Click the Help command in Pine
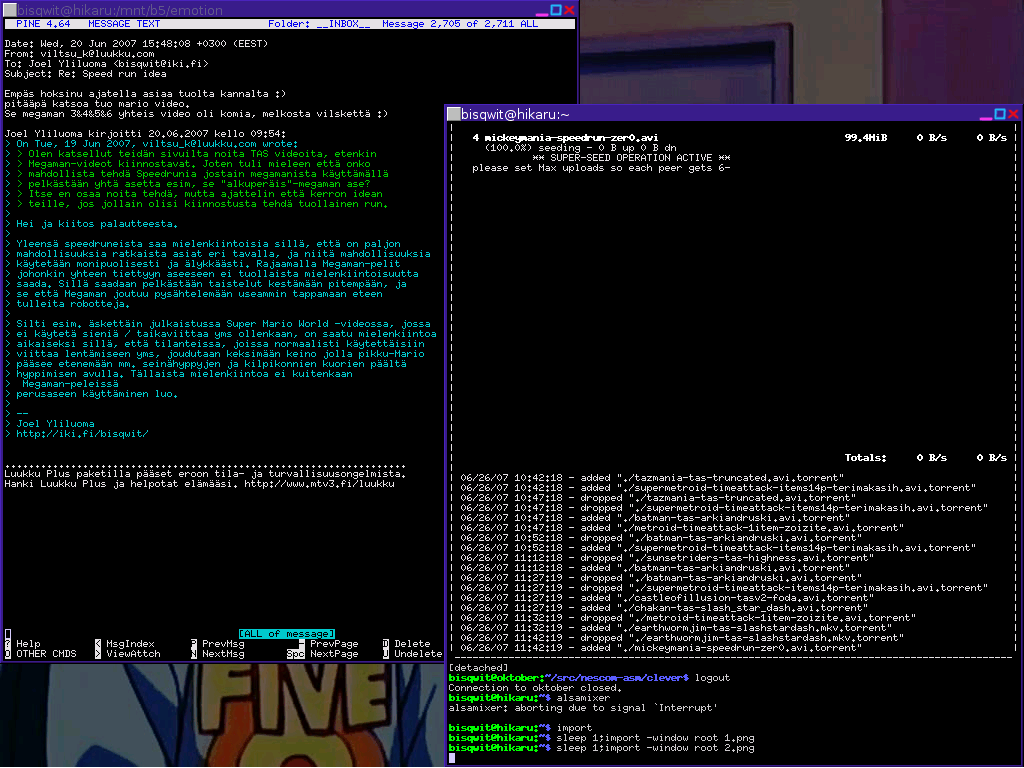 click(28, 643)
